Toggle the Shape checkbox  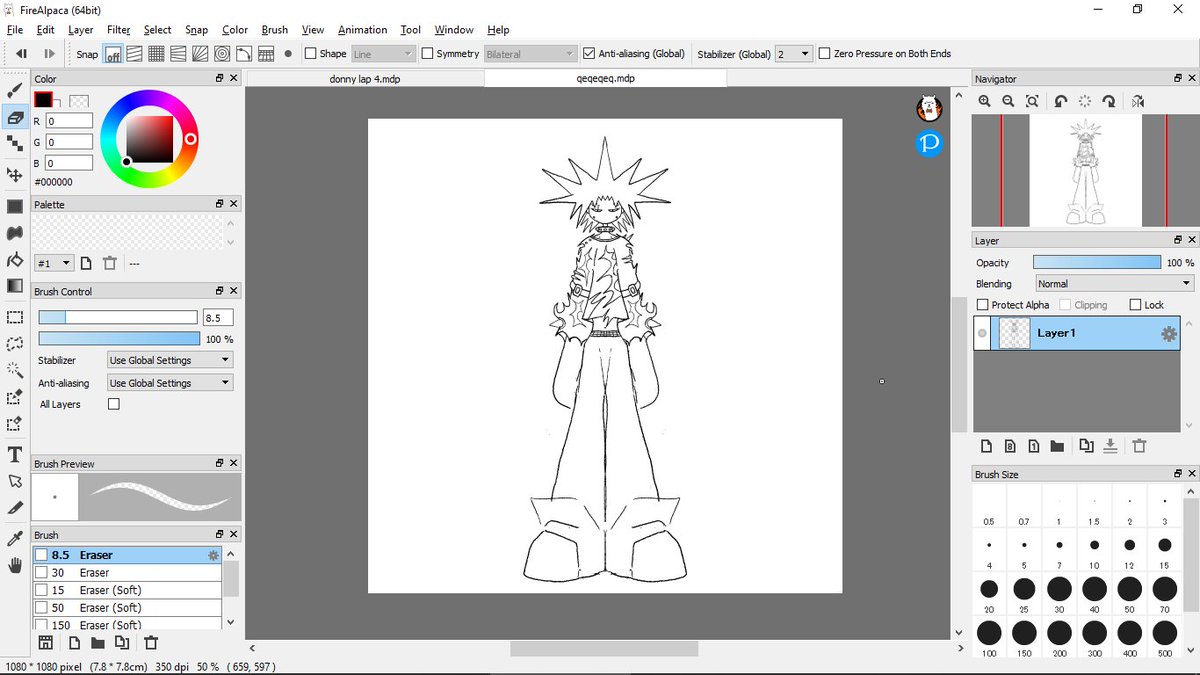click(x=310, y=54)
